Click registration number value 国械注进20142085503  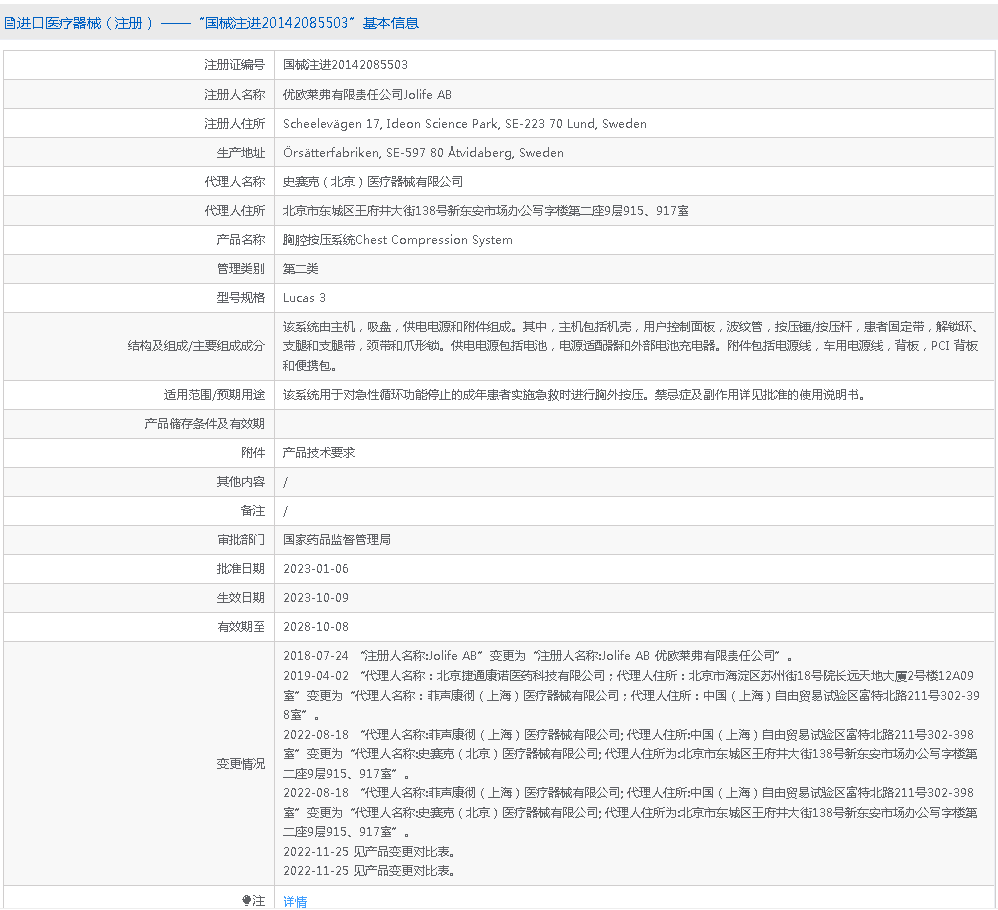click(x=345, y=65)
